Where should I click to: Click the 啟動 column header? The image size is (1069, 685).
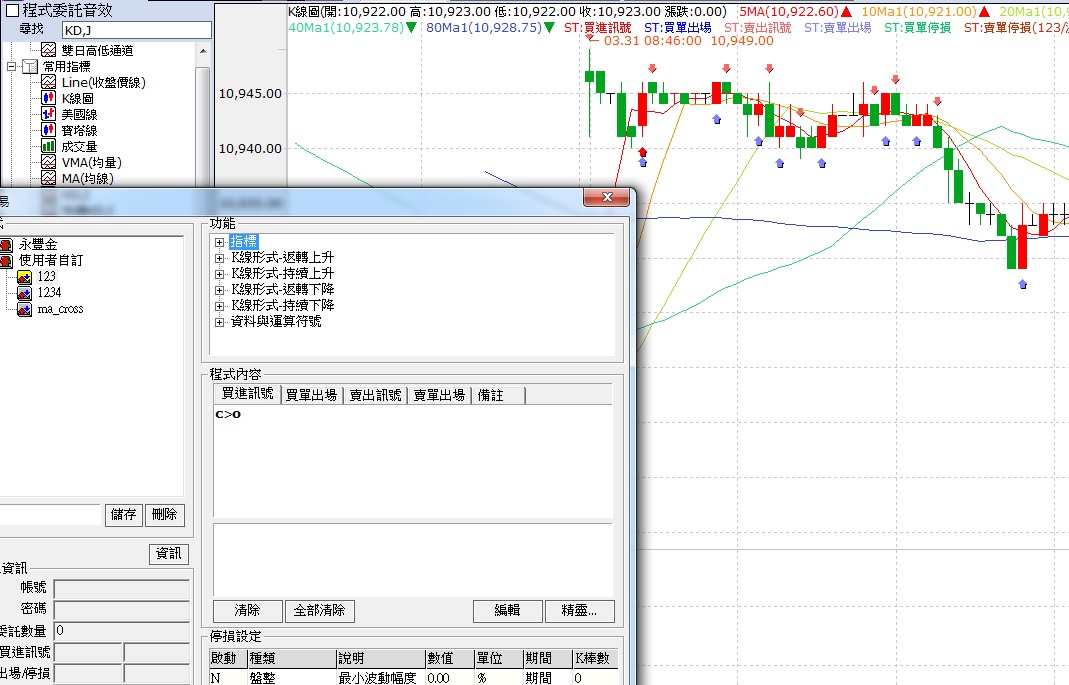(x=228, y=658)
